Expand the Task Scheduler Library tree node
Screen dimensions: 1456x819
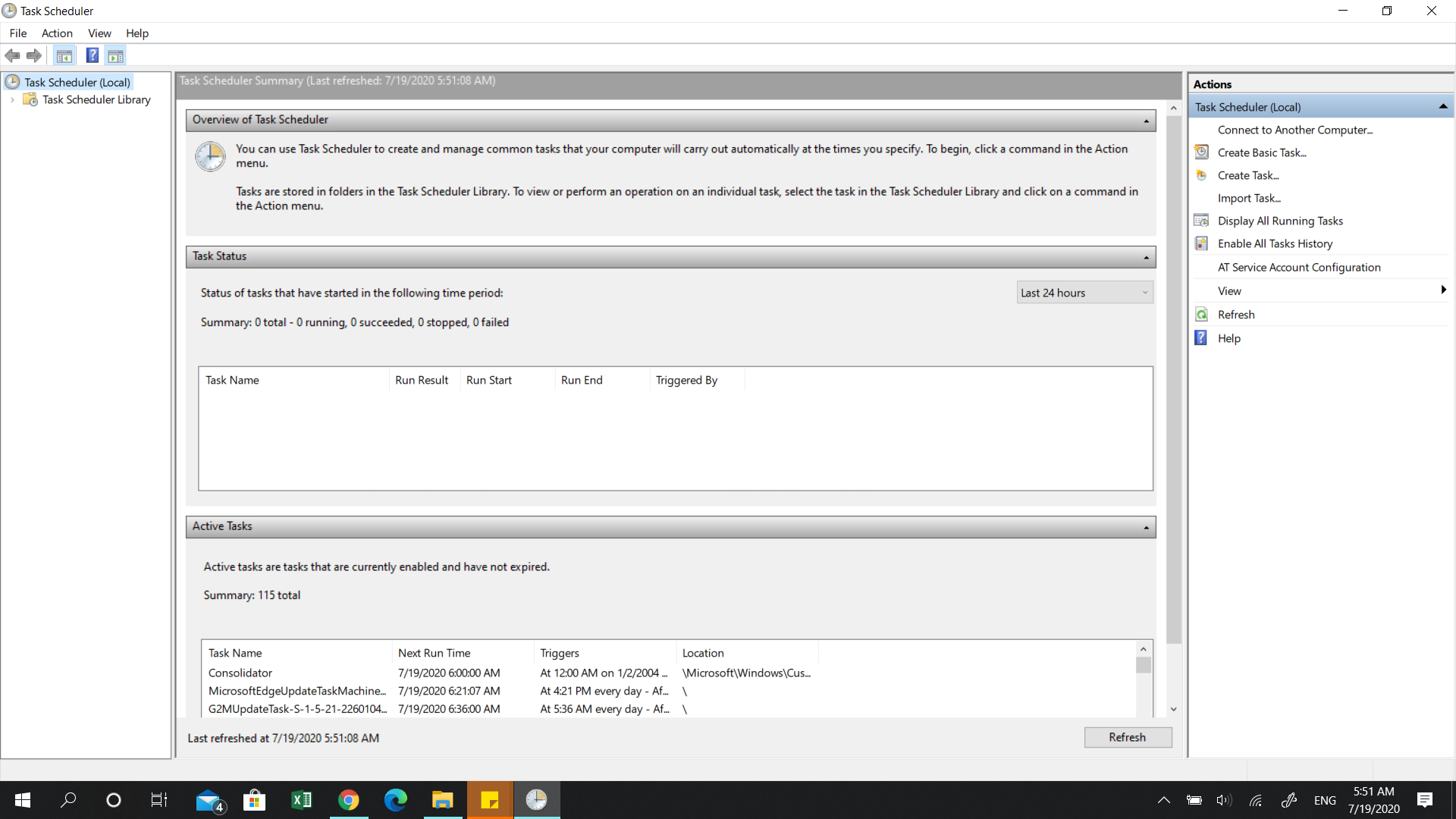tap(12, 100)
